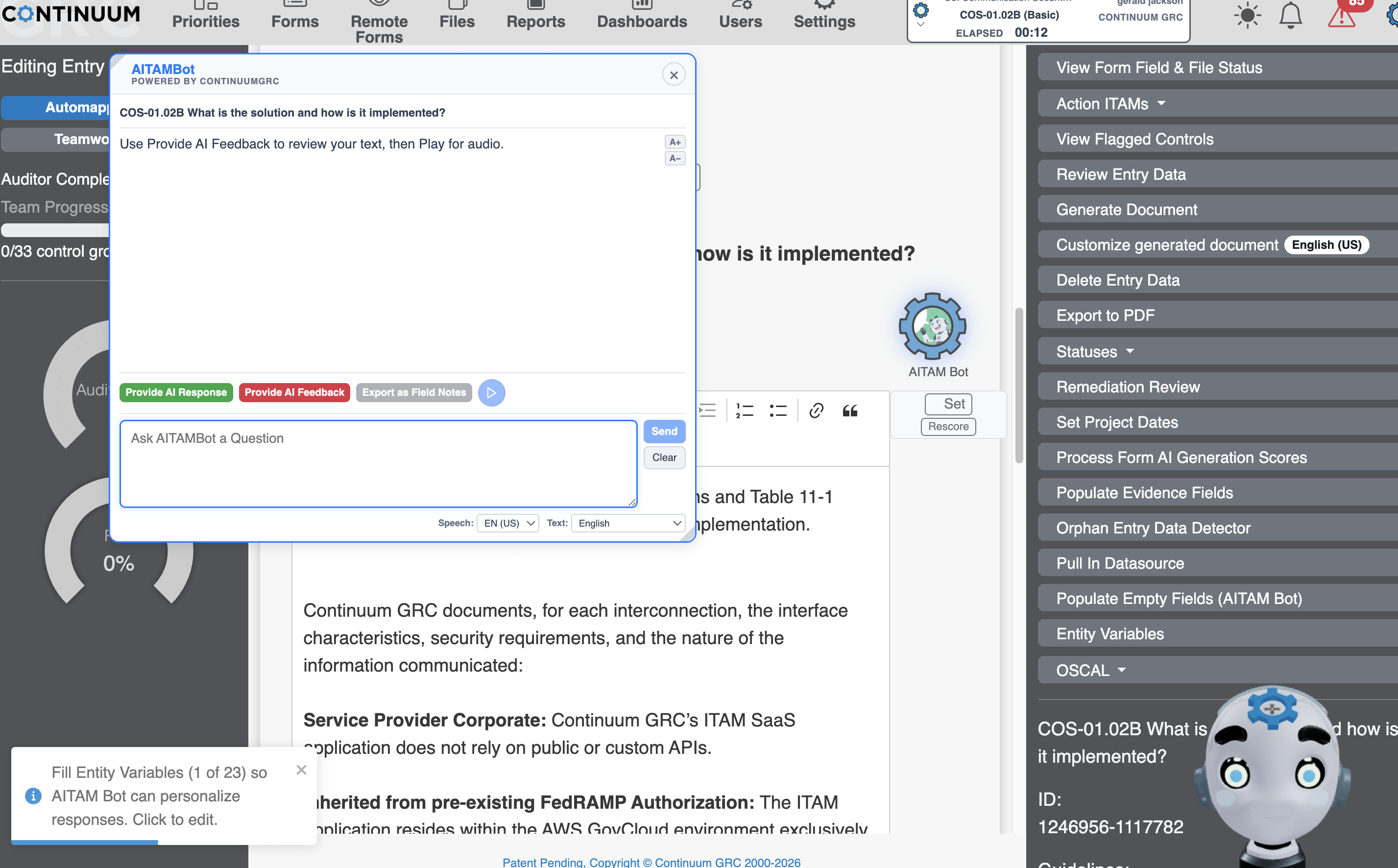This screenshot has height=868, width=1398.
Task: Click the Set button
Action: [x=948, y=404]
